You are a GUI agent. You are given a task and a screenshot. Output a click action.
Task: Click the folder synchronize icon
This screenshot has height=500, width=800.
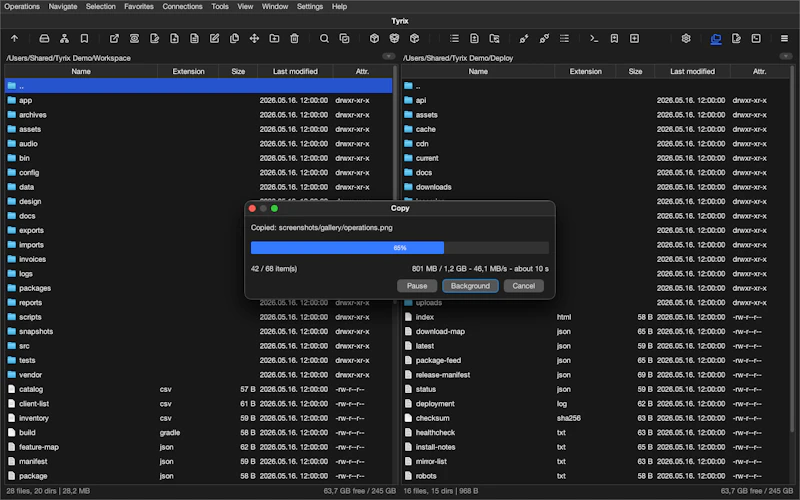[x=494, y=38]
